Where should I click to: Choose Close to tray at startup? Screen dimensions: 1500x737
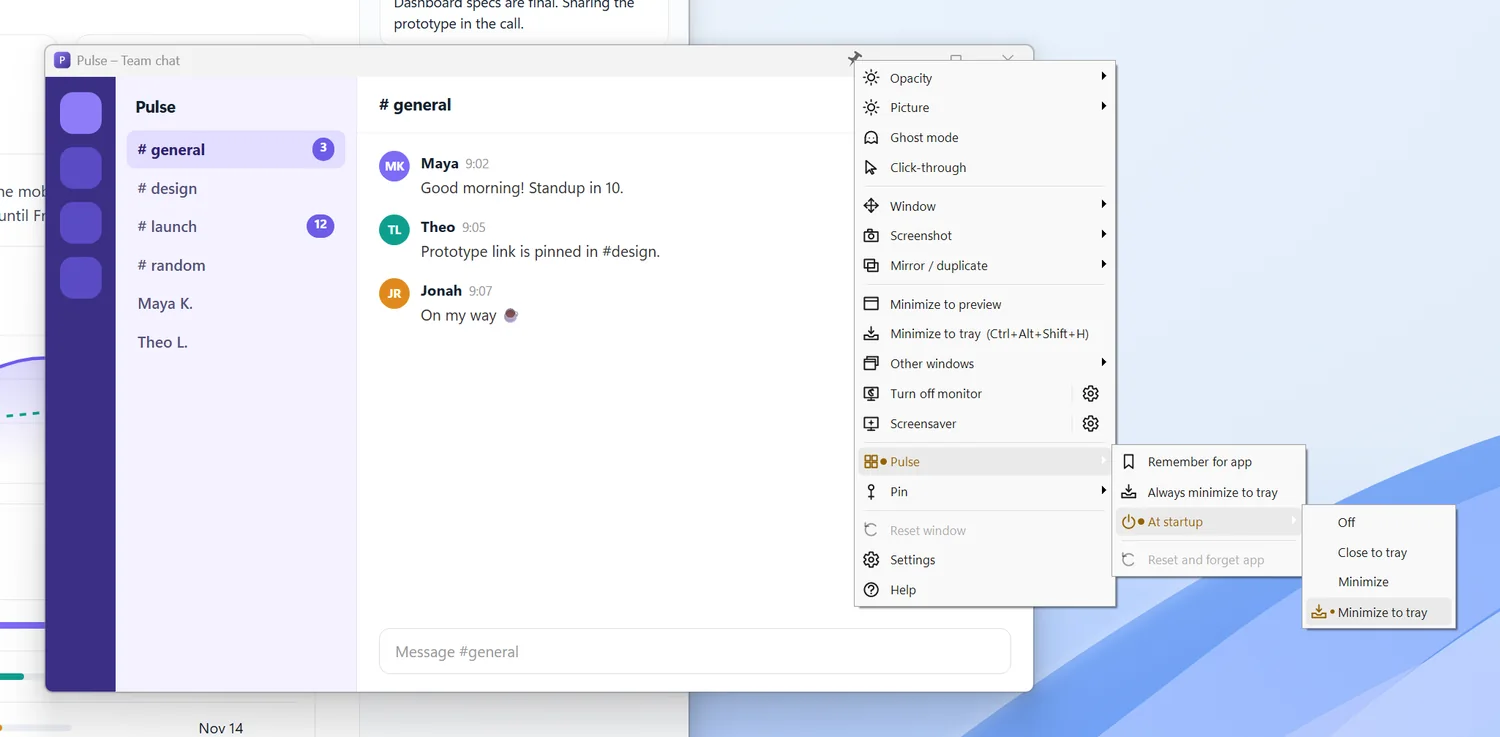(x=1379, y=553)
